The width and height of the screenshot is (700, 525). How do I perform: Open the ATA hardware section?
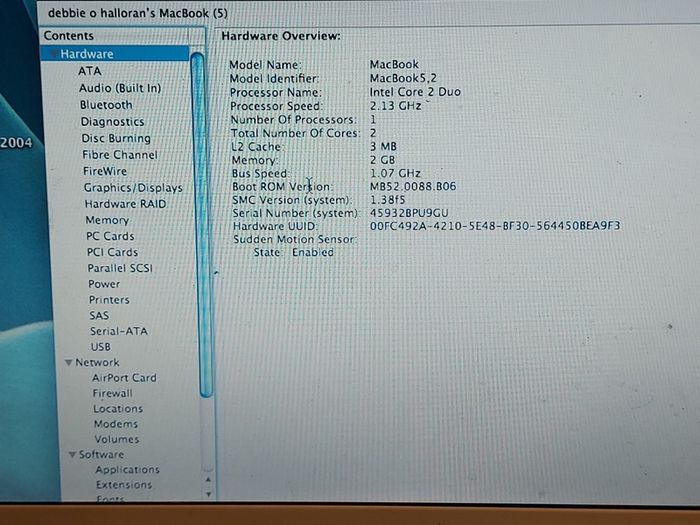(89, 71)
